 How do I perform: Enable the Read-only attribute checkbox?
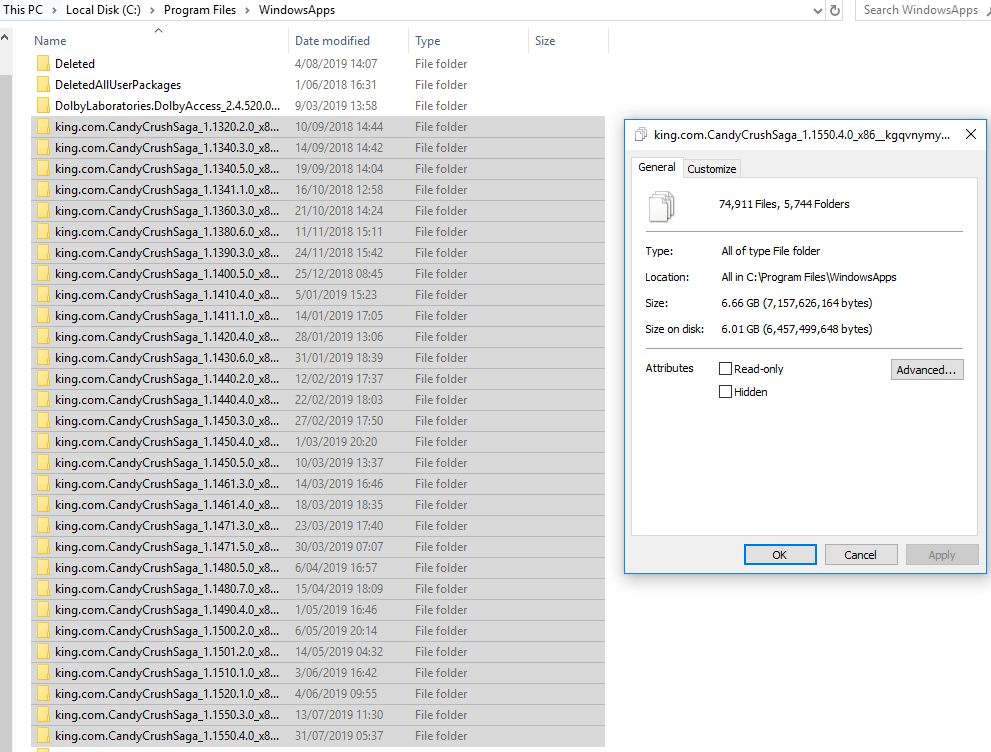coord(726,368)
